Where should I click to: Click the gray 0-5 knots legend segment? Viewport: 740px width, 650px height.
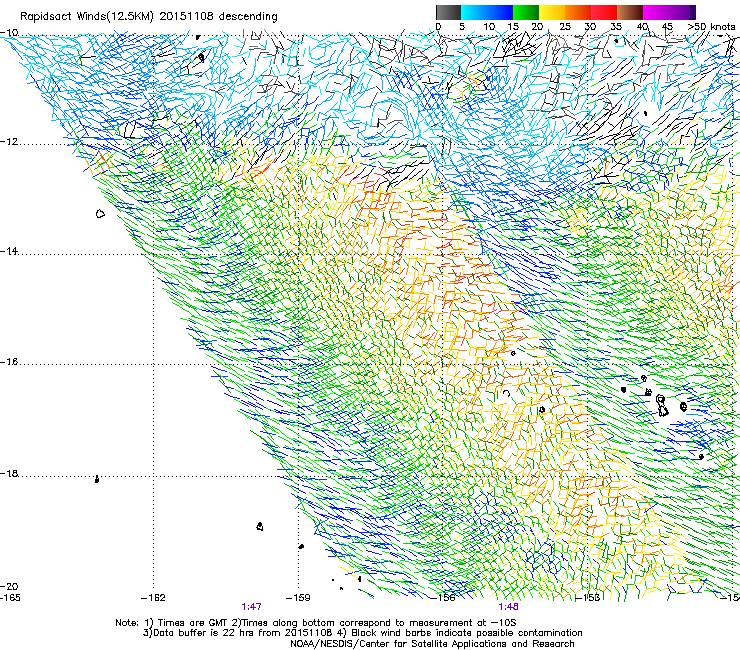[448, 12]
